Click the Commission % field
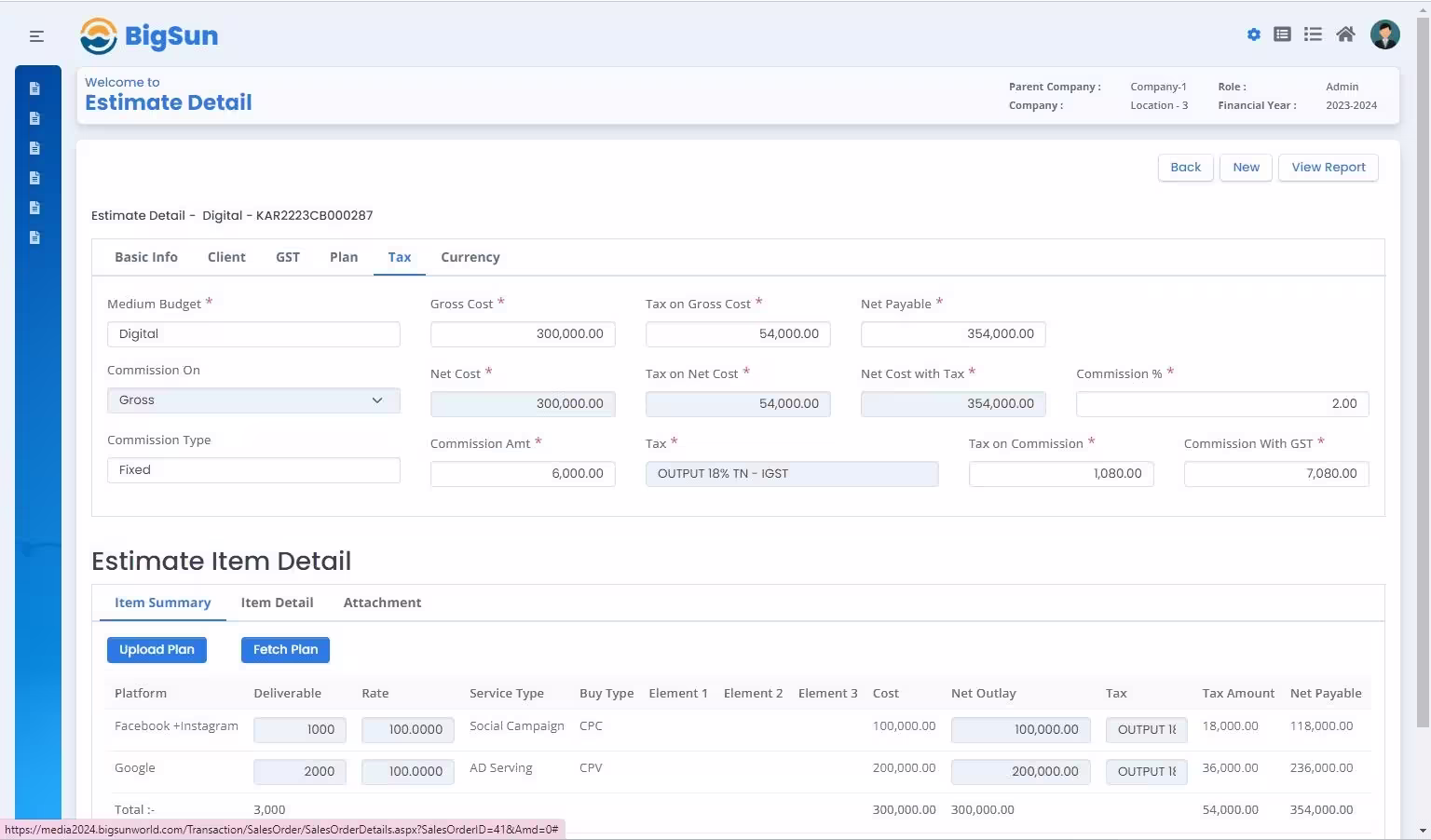Screen dimensions: 1431x840 pyautogui.click(x=1222, y=404)
